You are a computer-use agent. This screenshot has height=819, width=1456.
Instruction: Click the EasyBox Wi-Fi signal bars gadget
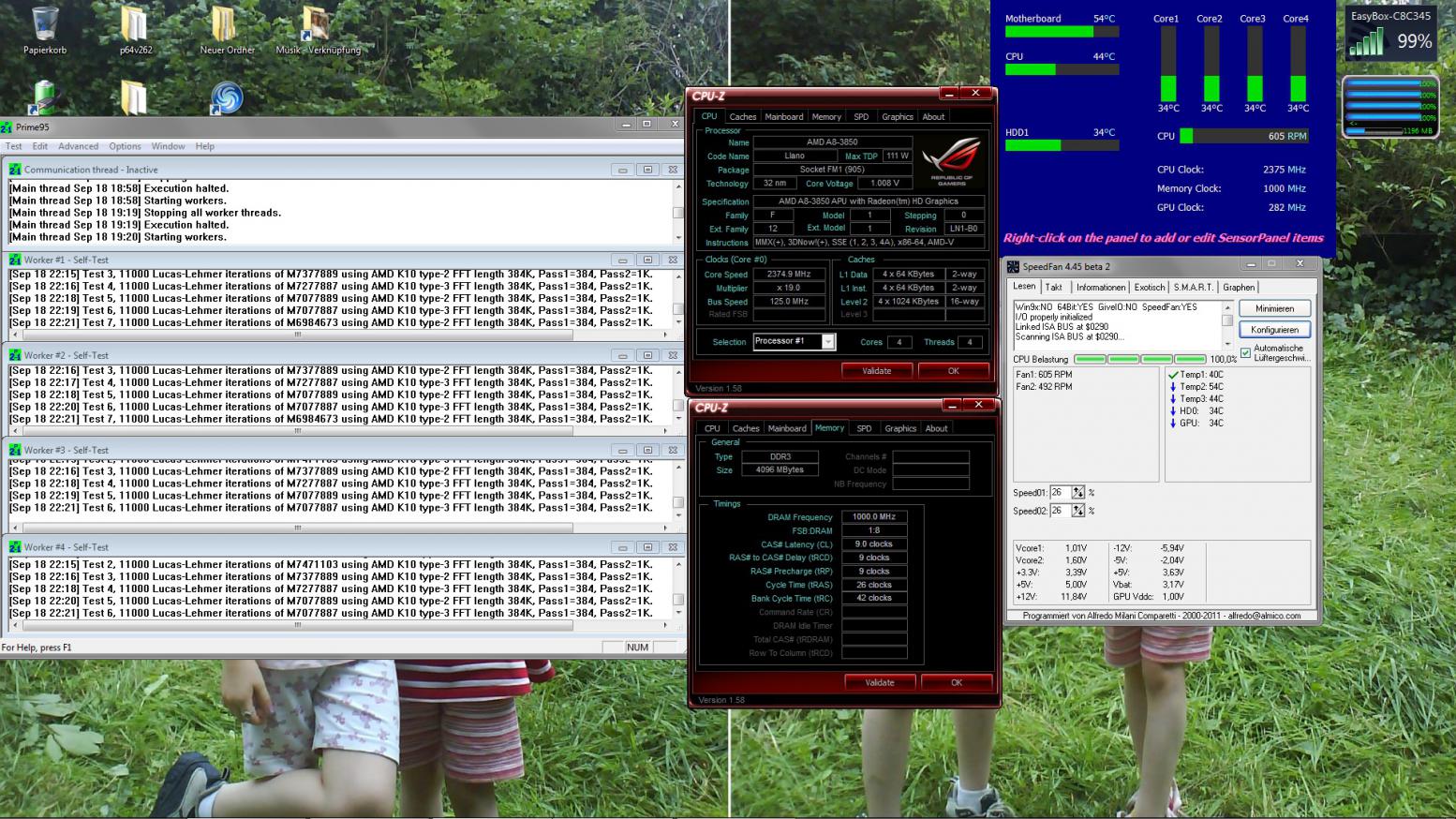point(1367,42)
